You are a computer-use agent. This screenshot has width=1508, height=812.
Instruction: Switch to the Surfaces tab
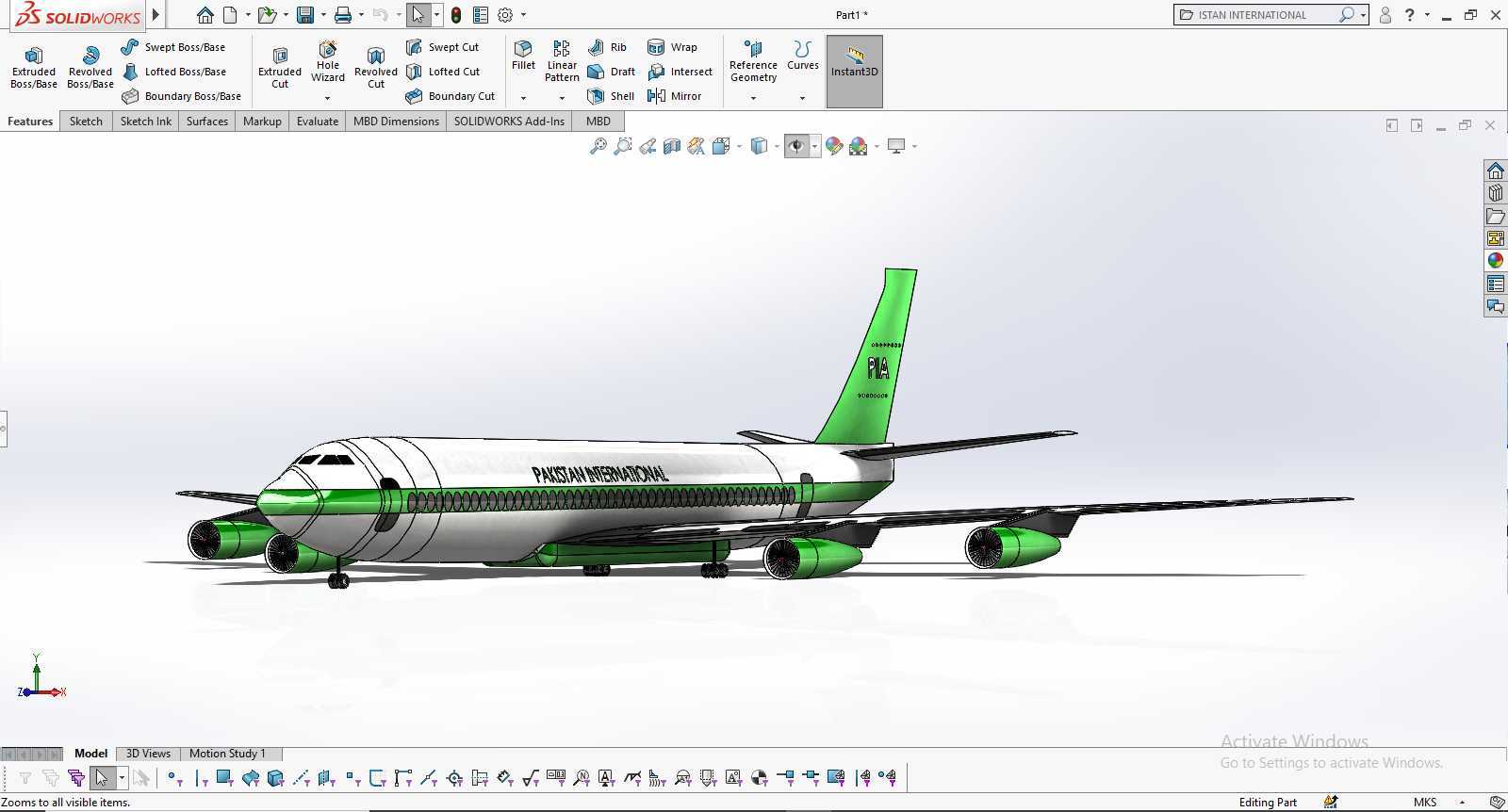pos(207,122)
